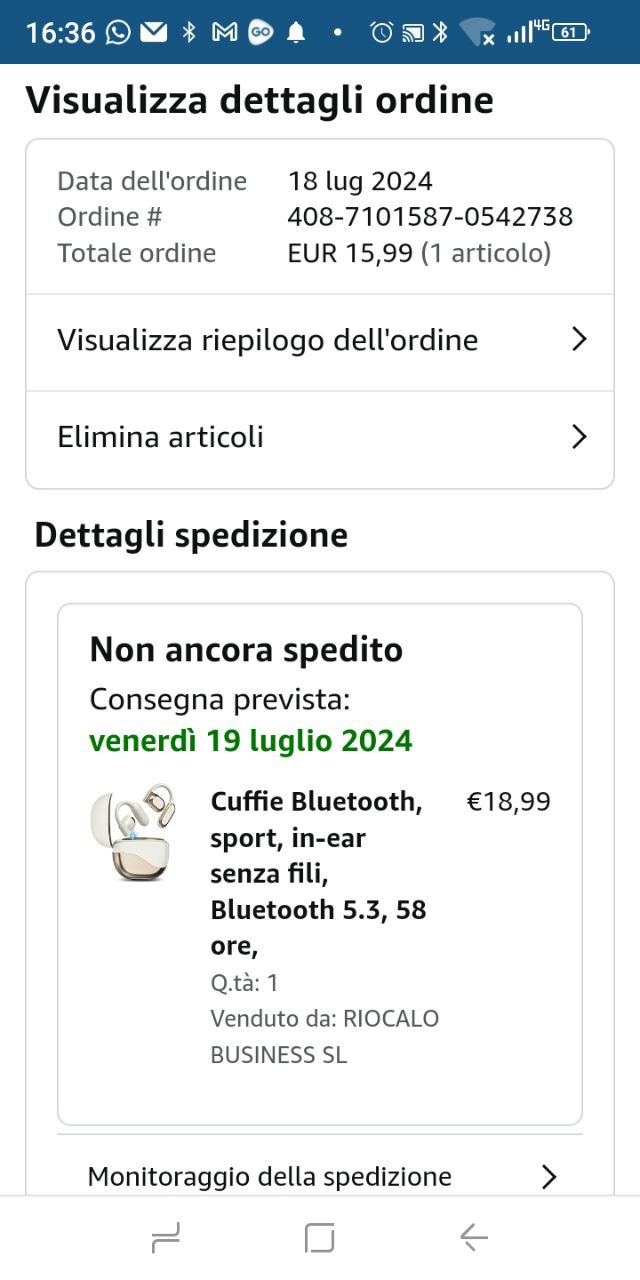Tap the Wi-Fi signal icon

478,32
